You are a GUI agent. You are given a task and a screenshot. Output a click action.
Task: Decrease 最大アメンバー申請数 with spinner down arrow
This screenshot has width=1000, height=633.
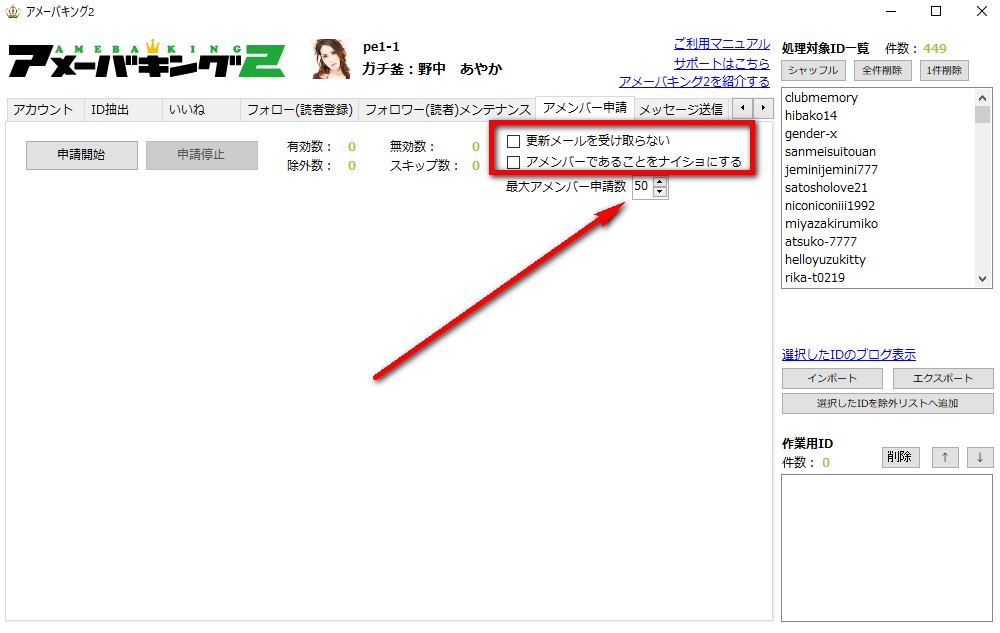point(659,192)
